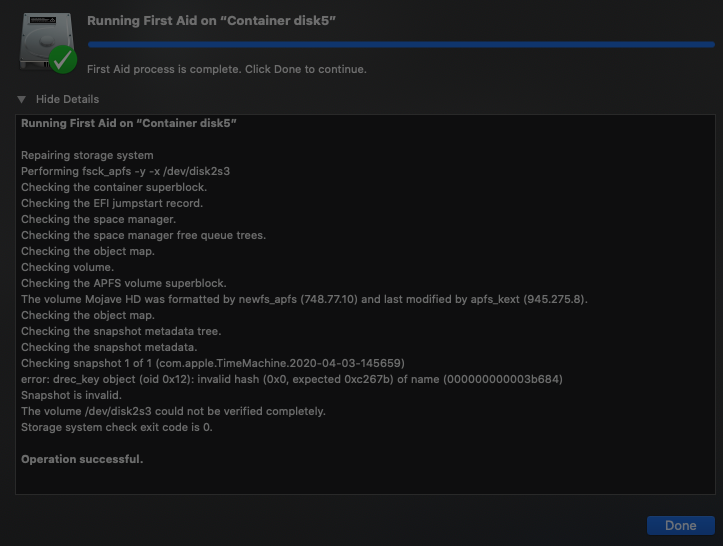Click the bold Operation successful text
Screen dimensions: 723x546
(82, 459)
